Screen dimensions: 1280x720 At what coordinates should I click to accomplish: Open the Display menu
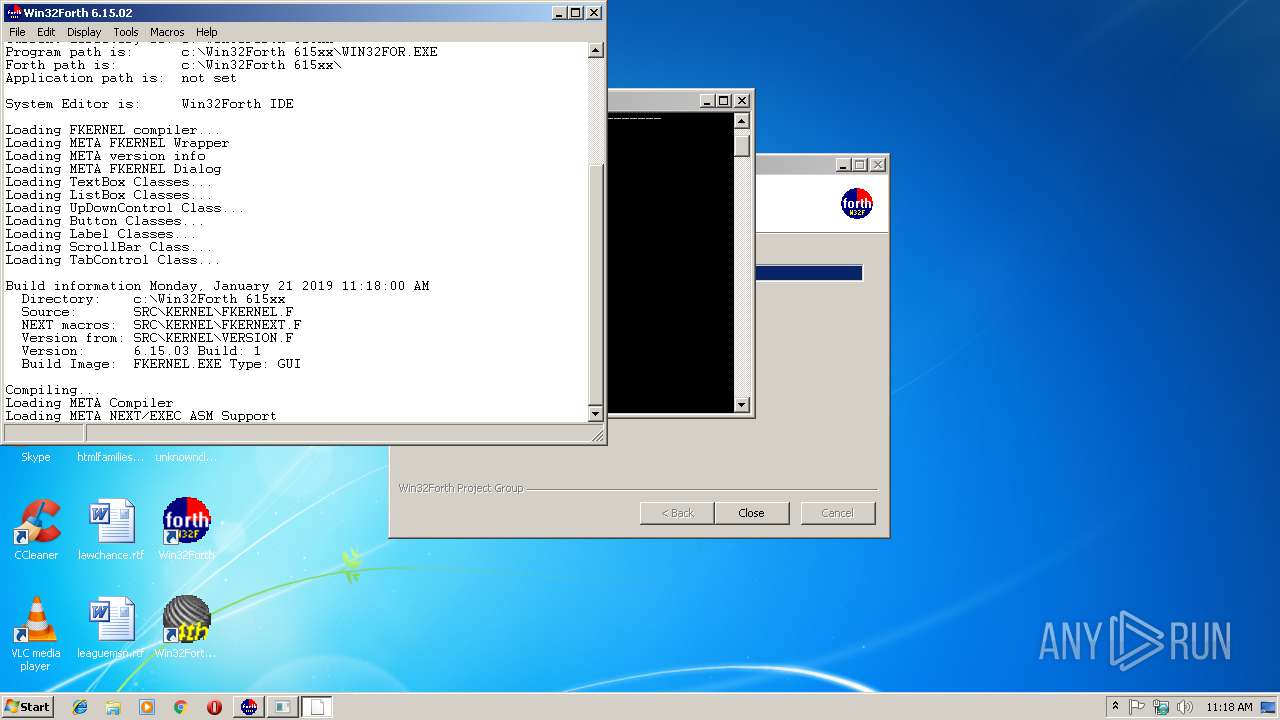point(84,32)
